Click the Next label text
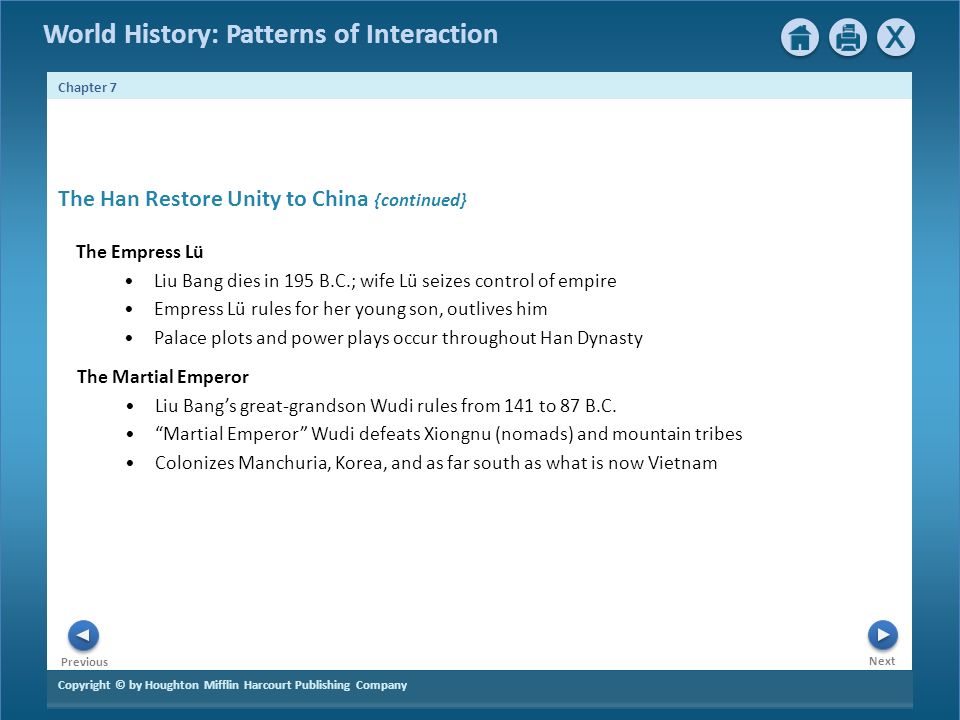960x720 pixels. point(882,661)
